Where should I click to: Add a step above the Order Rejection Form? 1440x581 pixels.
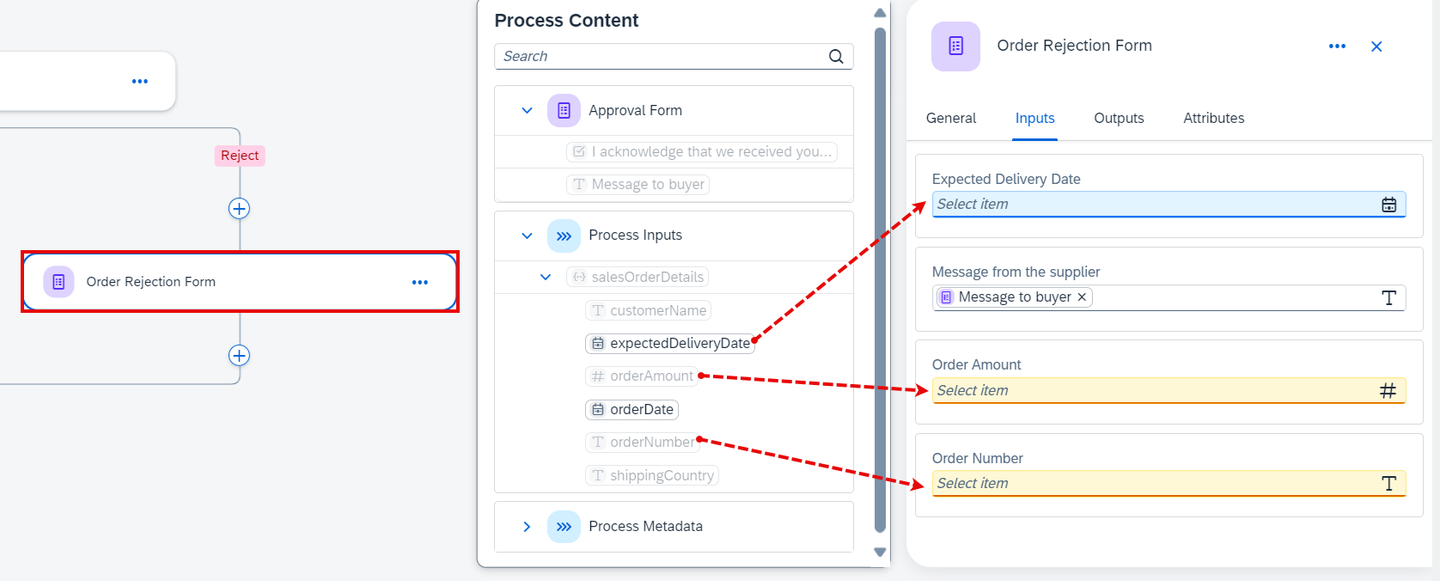pyautogui.click(x=239, y=209)
